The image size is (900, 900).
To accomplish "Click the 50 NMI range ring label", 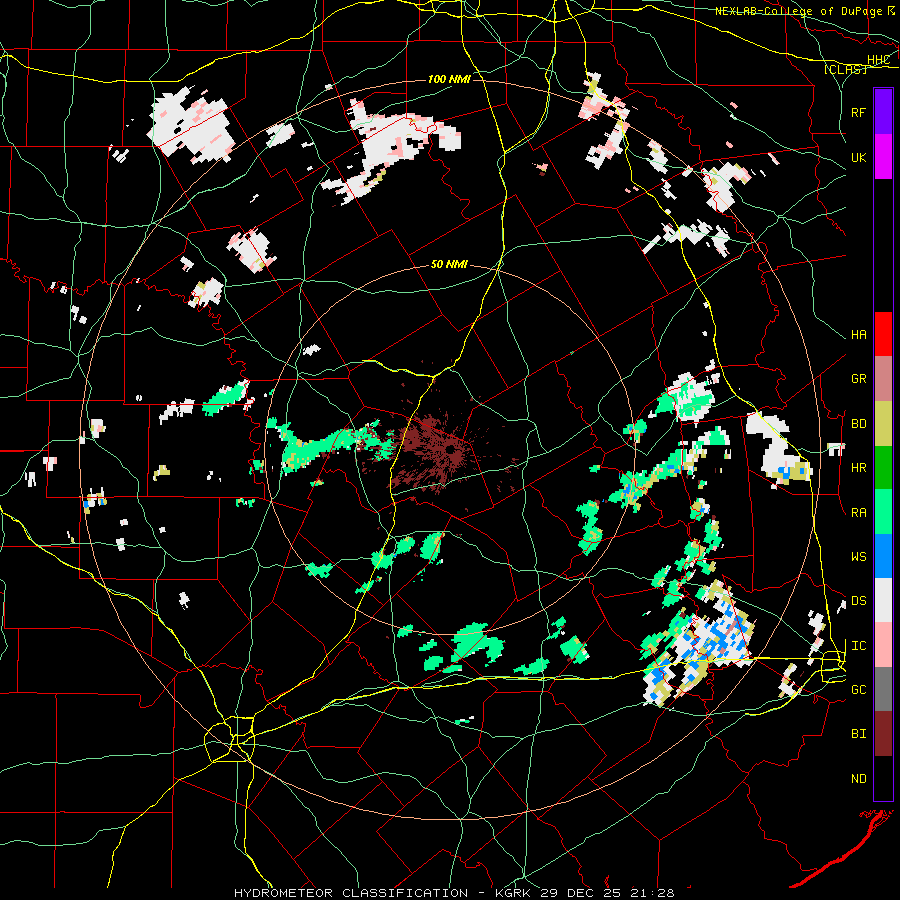I will coord(449,264).
